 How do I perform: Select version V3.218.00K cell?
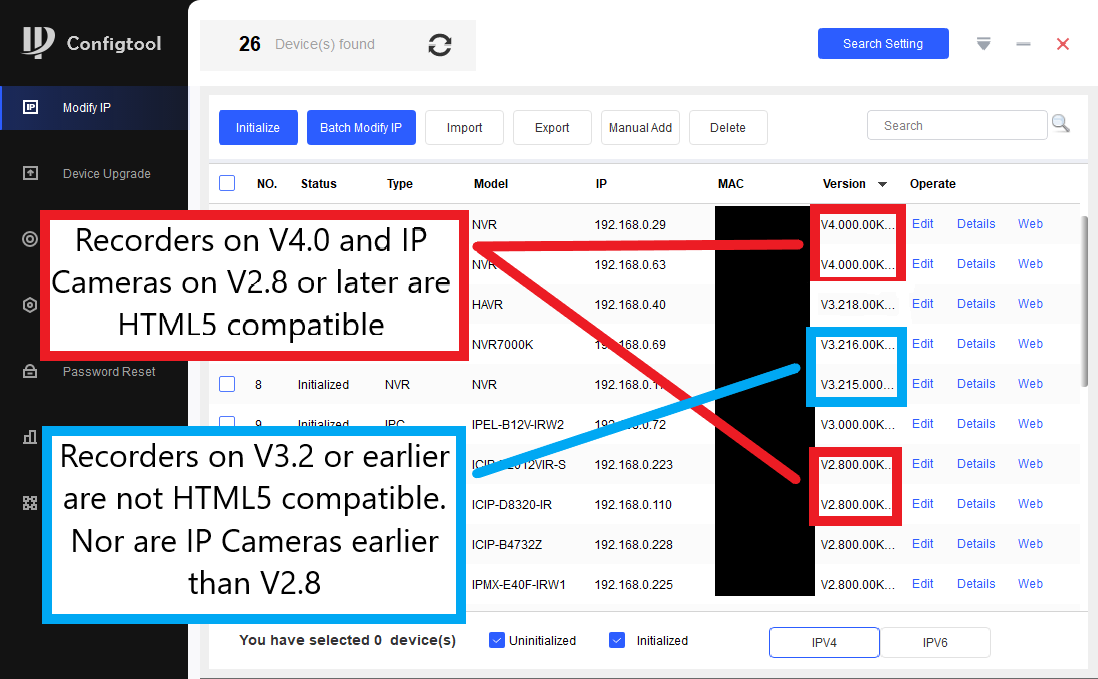pos(858,304)
